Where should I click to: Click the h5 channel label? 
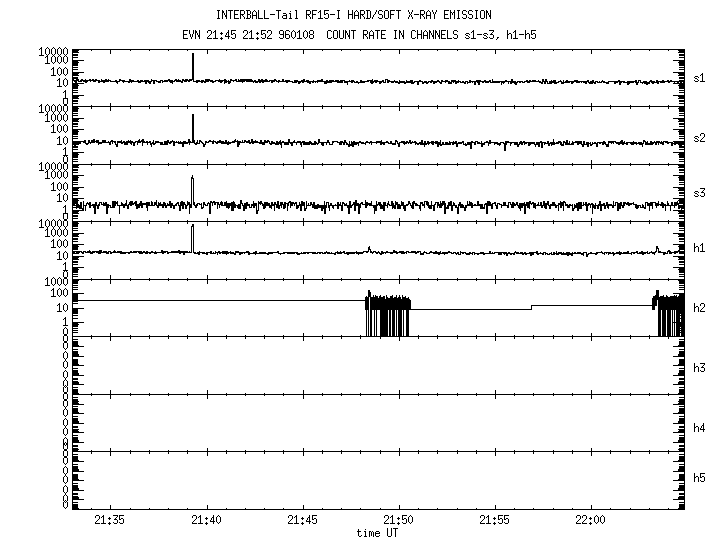point(699,478)
